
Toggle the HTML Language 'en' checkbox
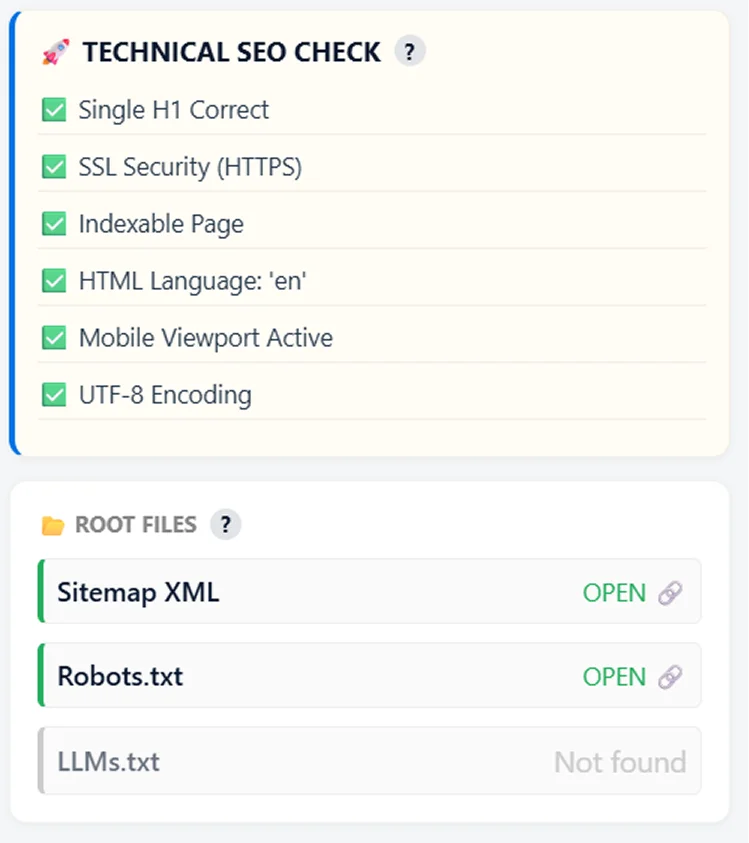click(55, 281)
